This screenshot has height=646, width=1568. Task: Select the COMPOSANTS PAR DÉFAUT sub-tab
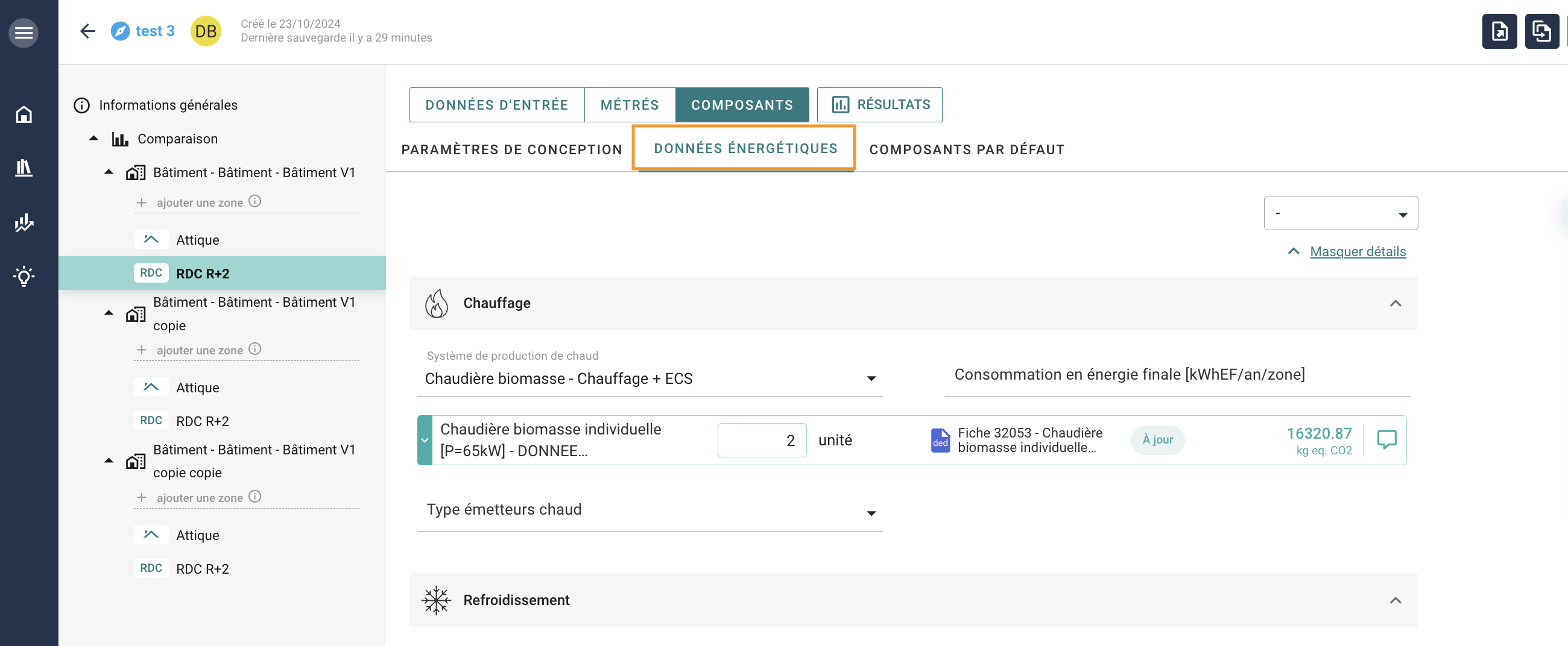(x=966, y=149)
